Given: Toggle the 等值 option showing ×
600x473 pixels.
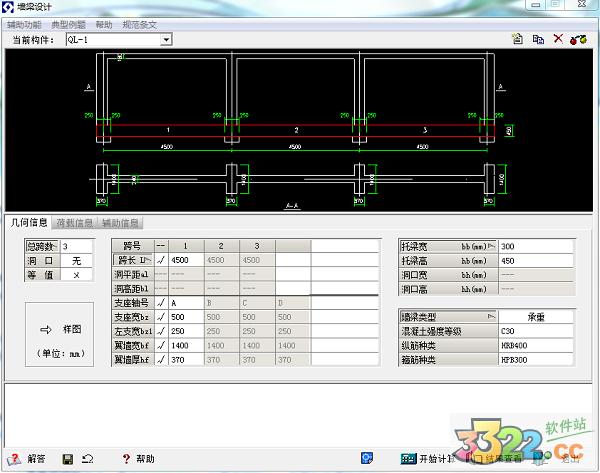Looking at the screenshot, I should click(x=76, y=274).
